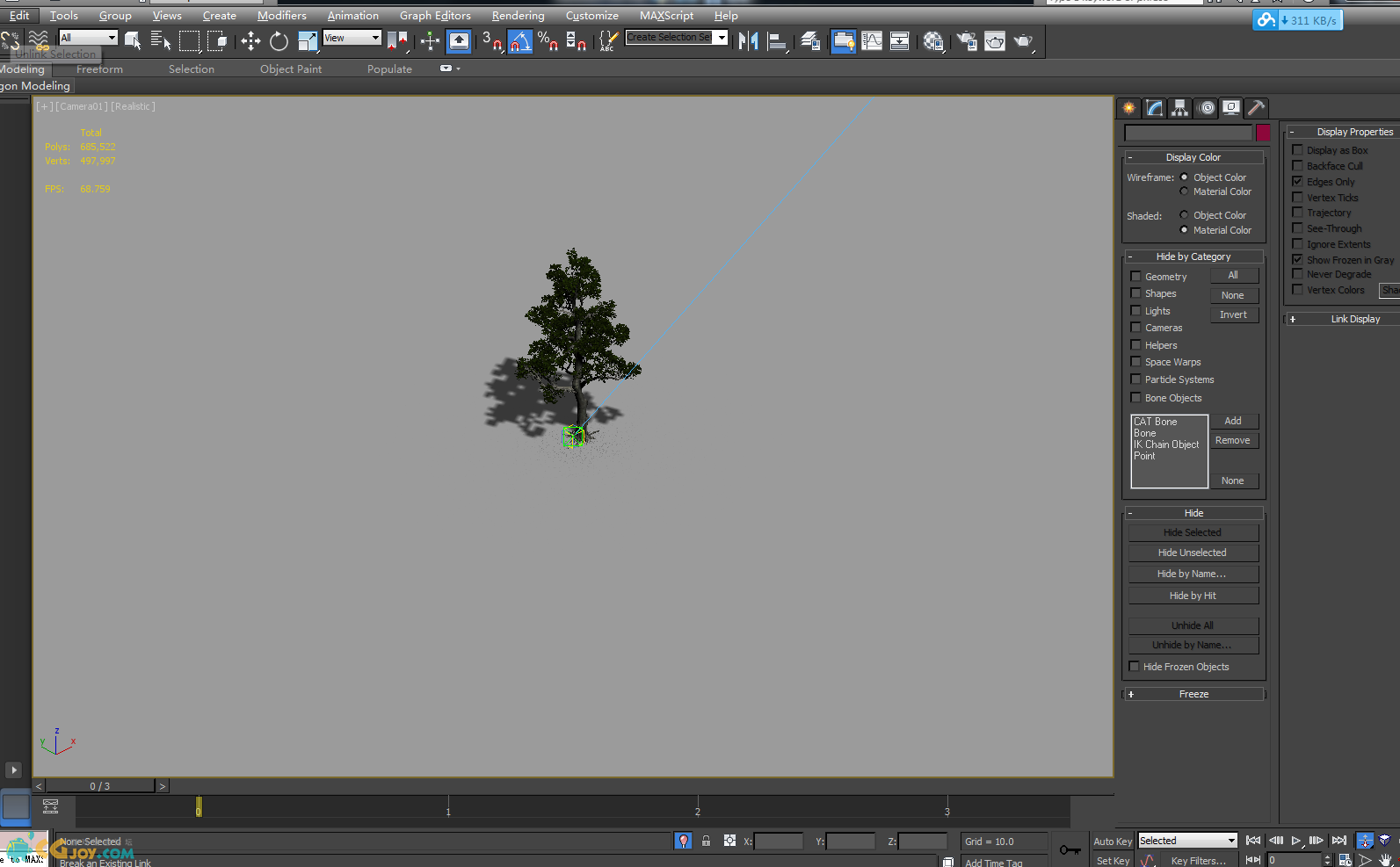Viewport: 1400px width, 867px height.
Task: Open the MAXScript menu
Action: point(666,16)
